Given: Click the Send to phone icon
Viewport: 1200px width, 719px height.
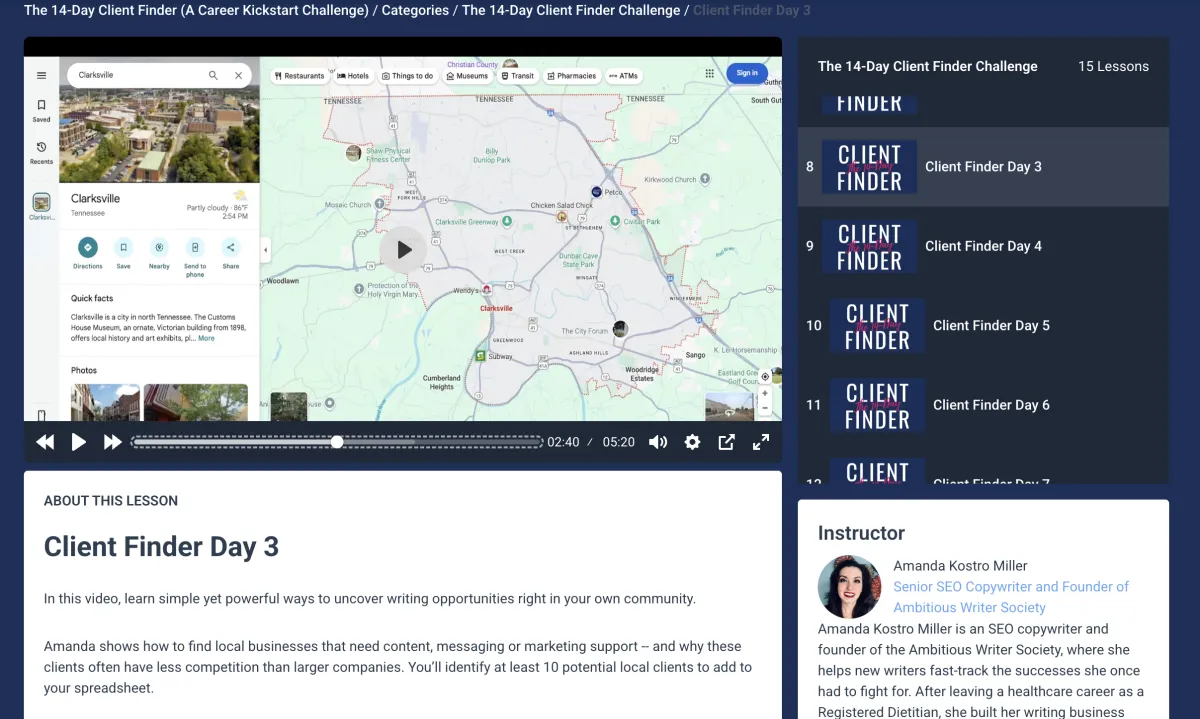Looking at the screenshot, I should click(195, 248).
